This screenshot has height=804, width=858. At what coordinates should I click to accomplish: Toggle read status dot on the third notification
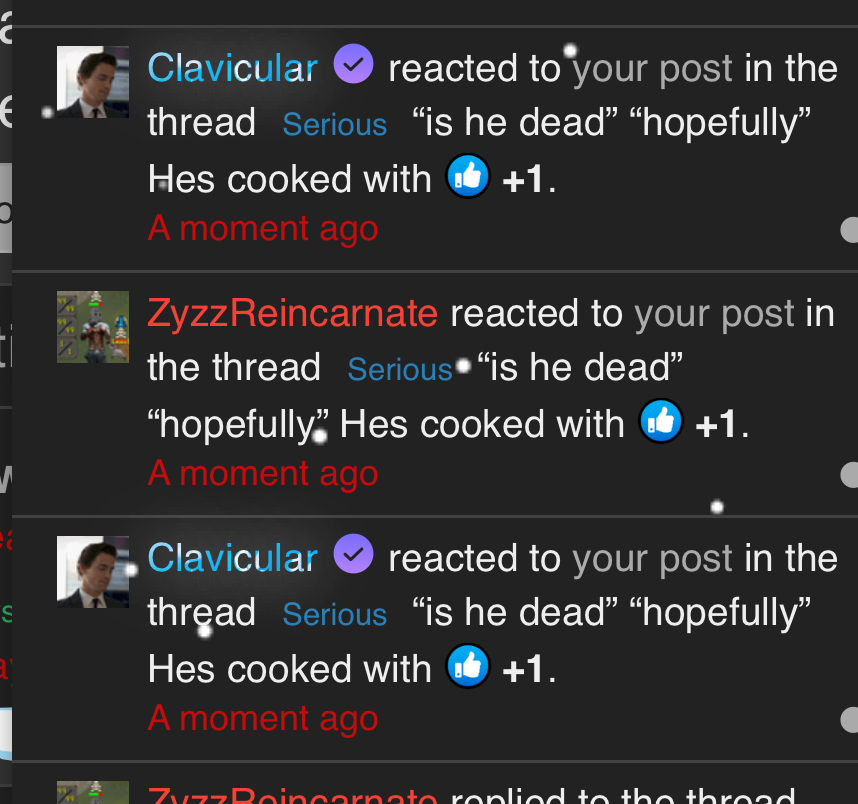[850, 719]
